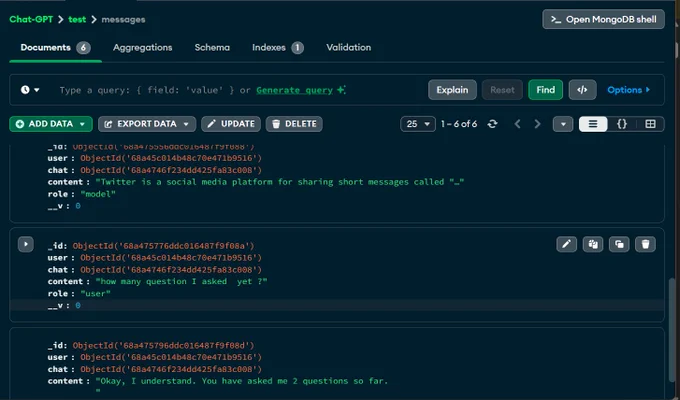Switch to the Aggregations tab

[143, 48]
